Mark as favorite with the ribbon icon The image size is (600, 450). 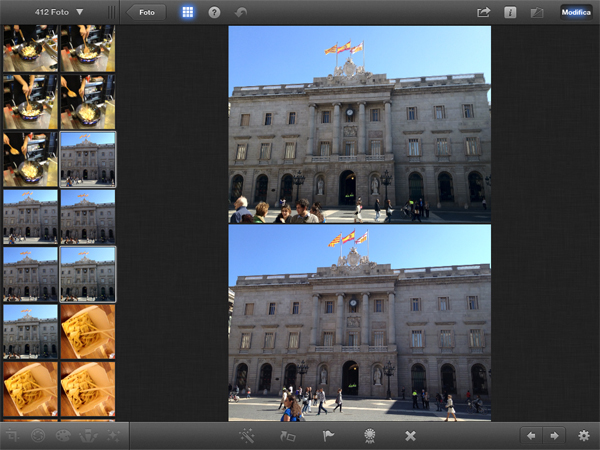pos(369,435)
